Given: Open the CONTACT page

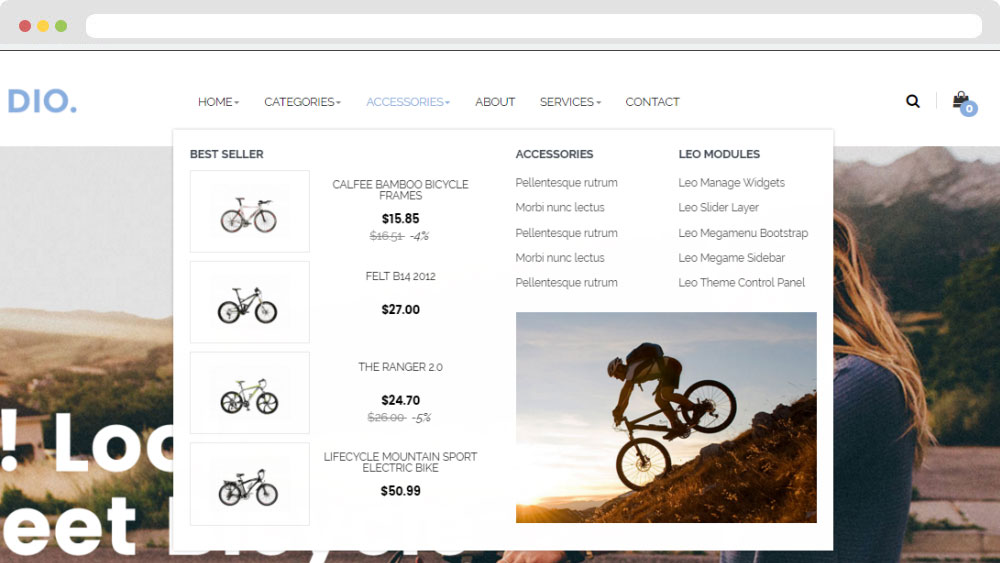Looking at the screenshot, I should click(x=652, y=102).
